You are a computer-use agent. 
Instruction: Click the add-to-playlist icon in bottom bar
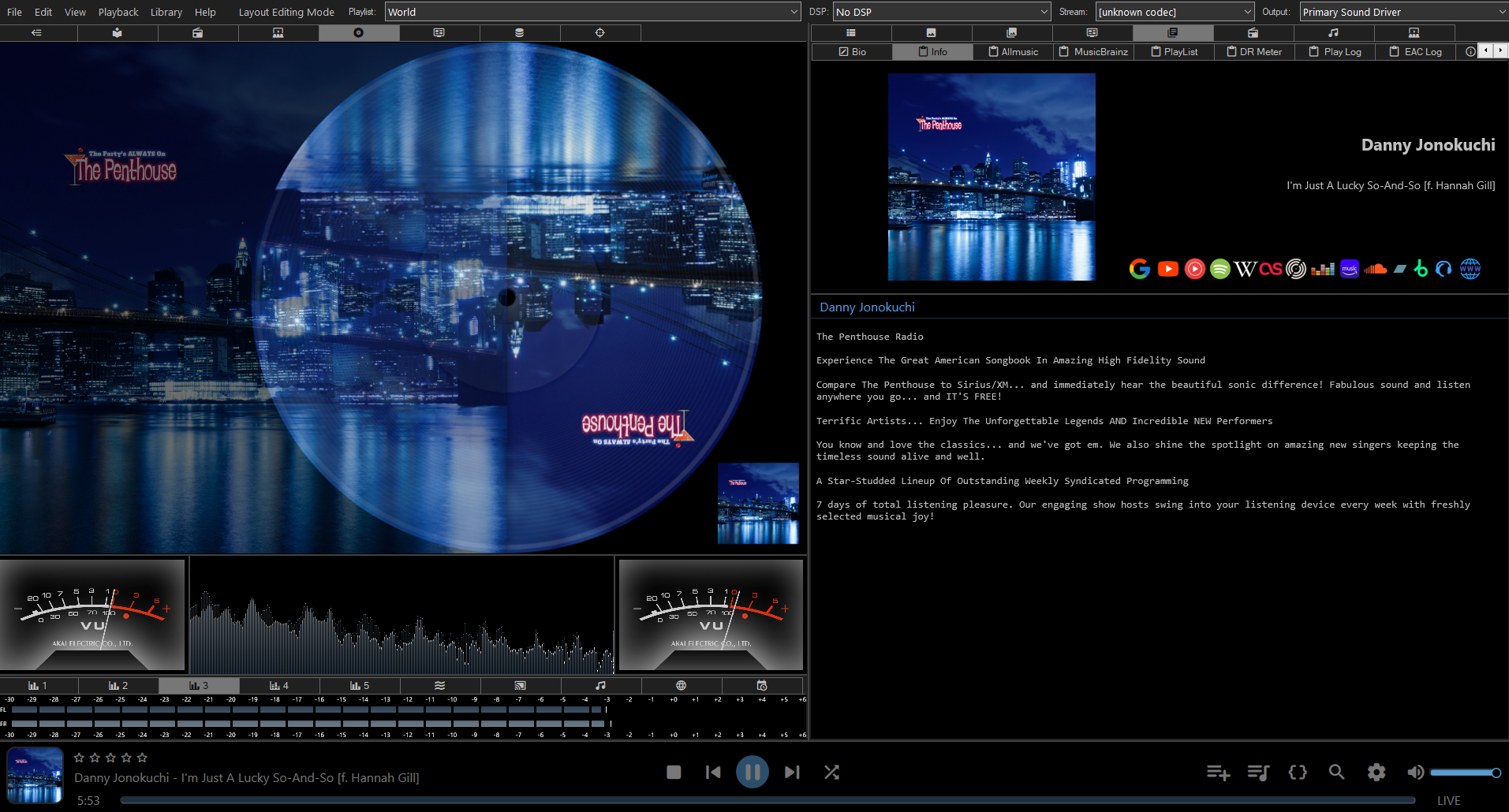click(1219, 773)
